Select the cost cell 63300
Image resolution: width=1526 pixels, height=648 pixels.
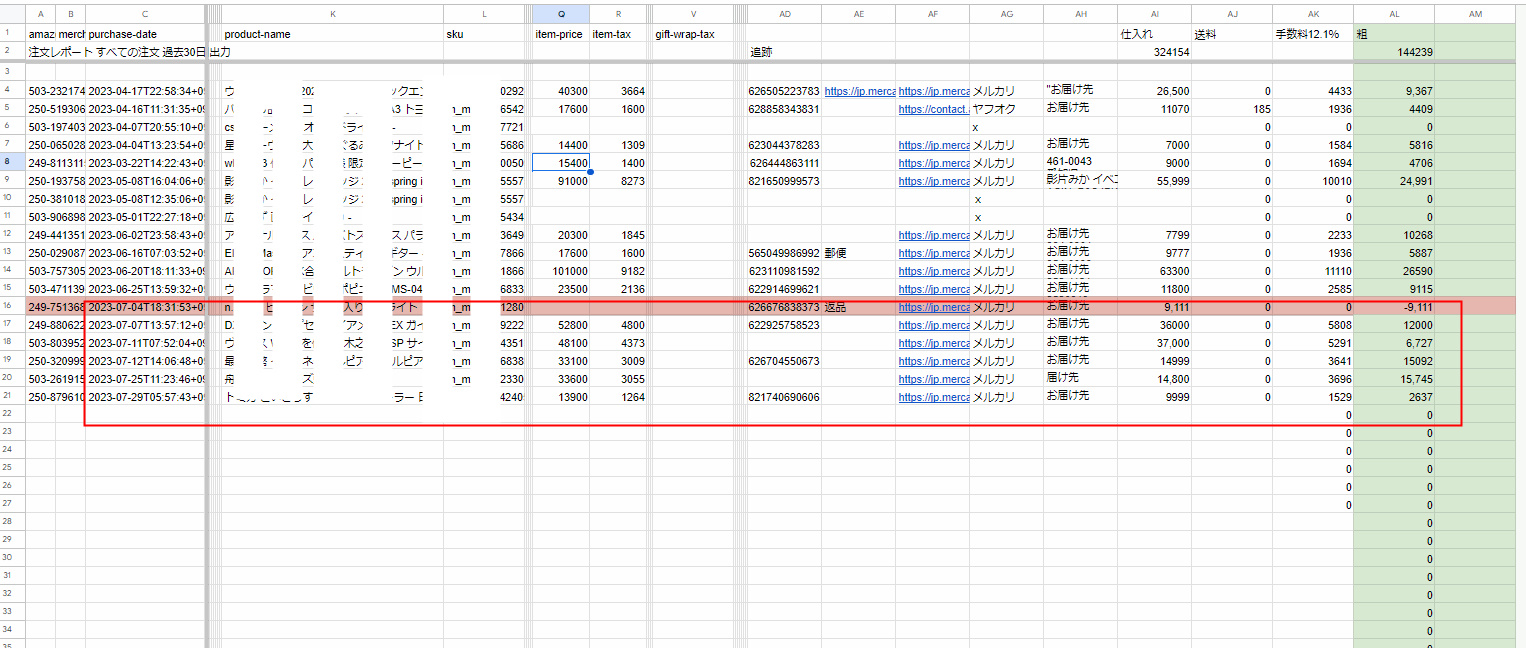click(1154, 271)
